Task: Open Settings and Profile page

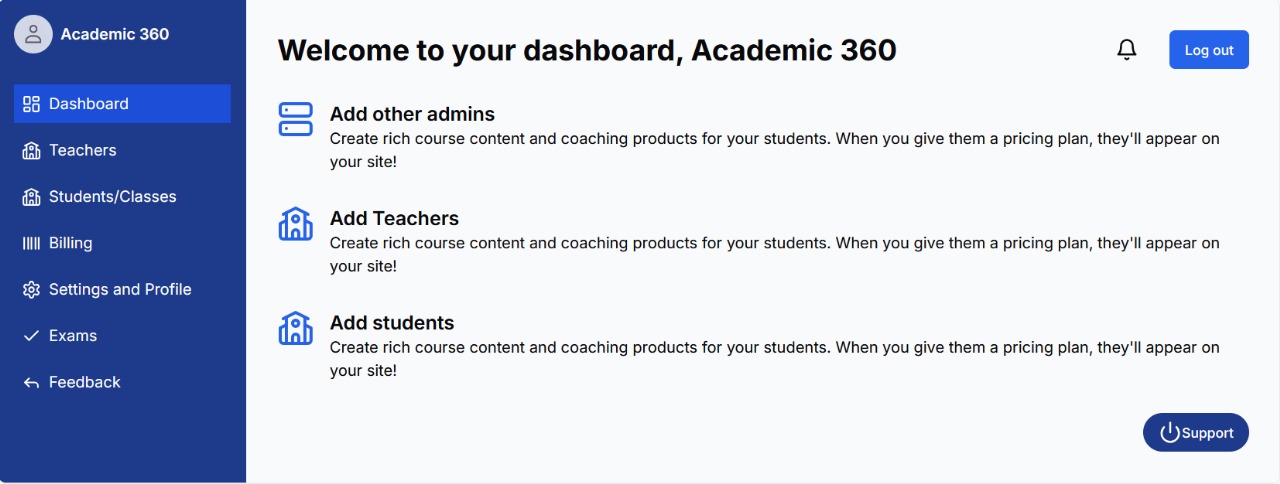Action: (120, 290)
